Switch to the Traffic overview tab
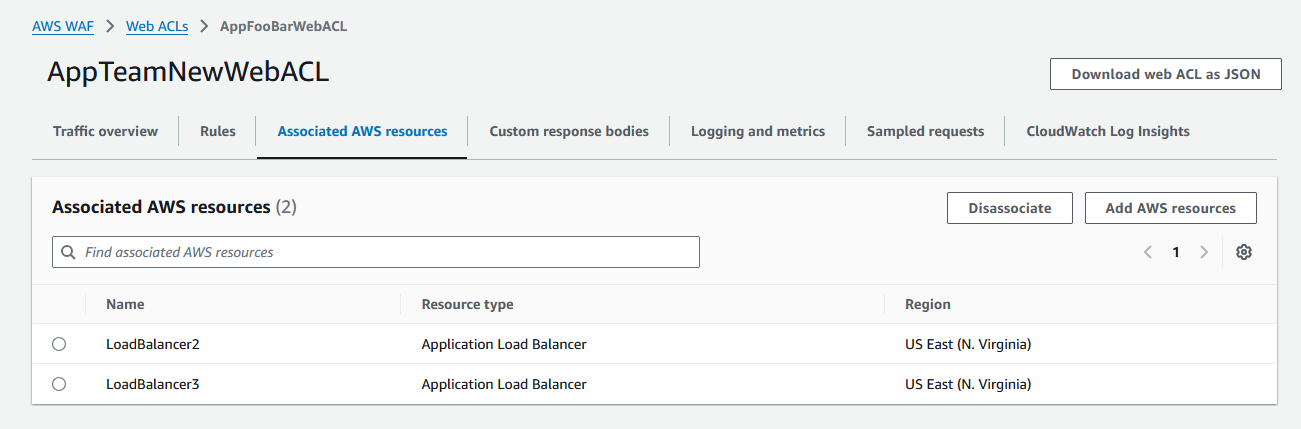 tap(105, 131)
